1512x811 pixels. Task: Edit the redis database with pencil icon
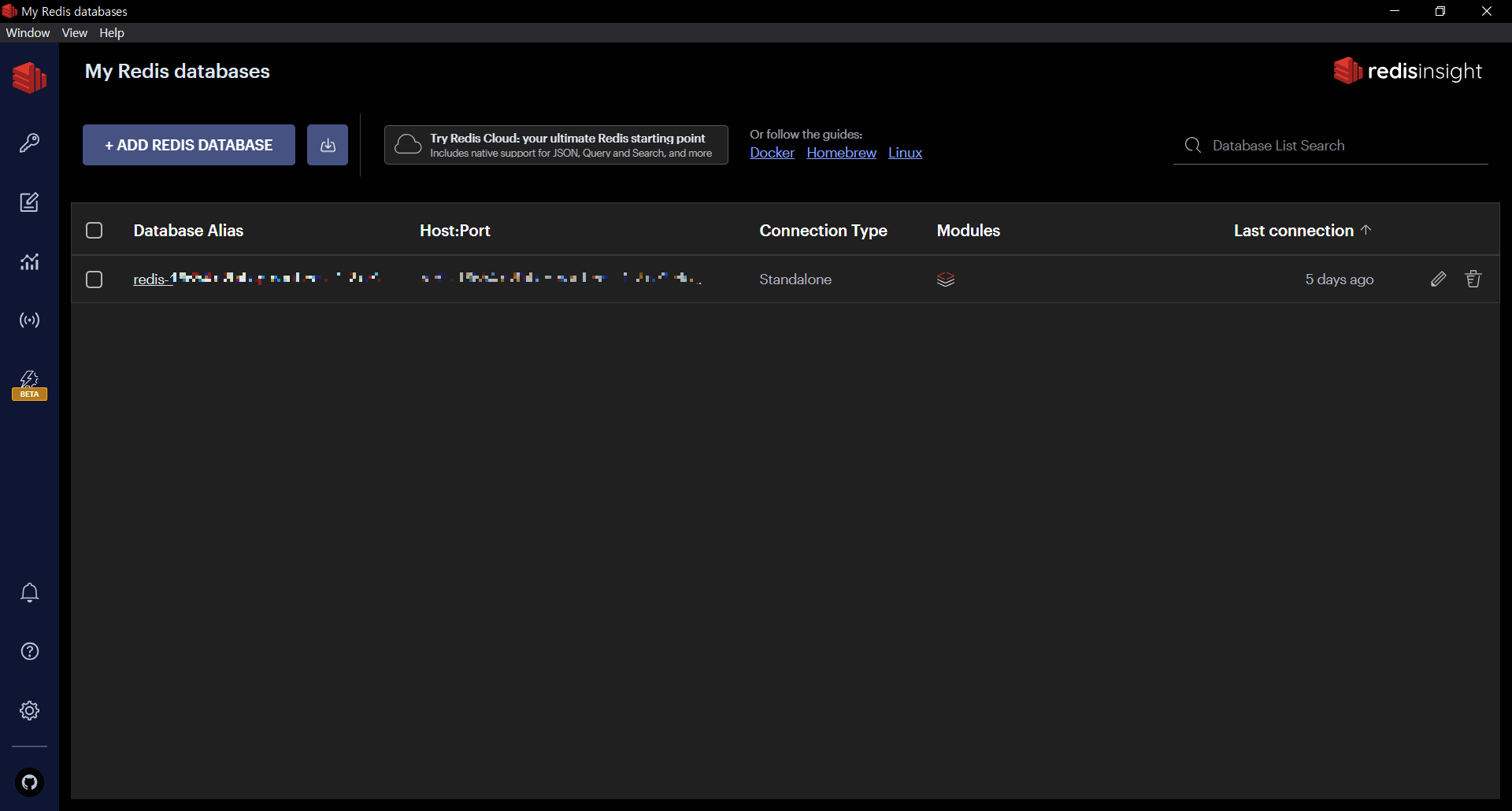pos(1438,279)
